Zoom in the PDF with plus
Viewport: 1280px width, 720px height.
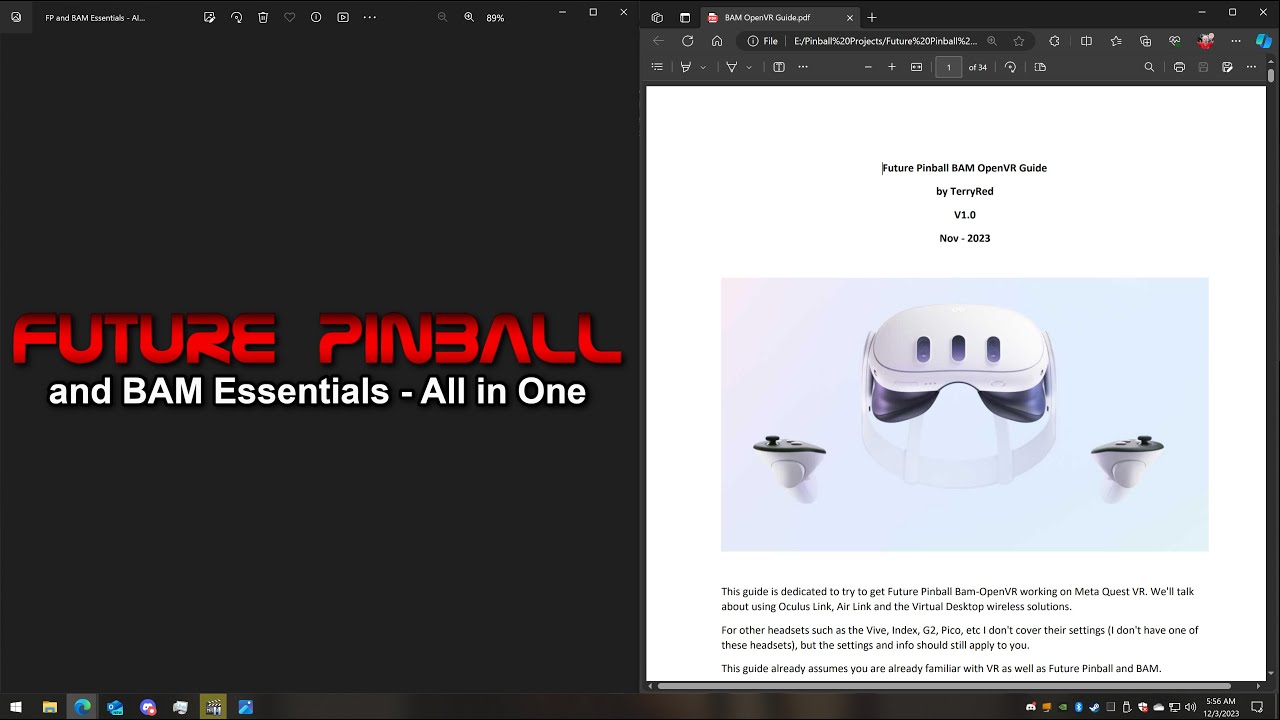pos(892,67)
